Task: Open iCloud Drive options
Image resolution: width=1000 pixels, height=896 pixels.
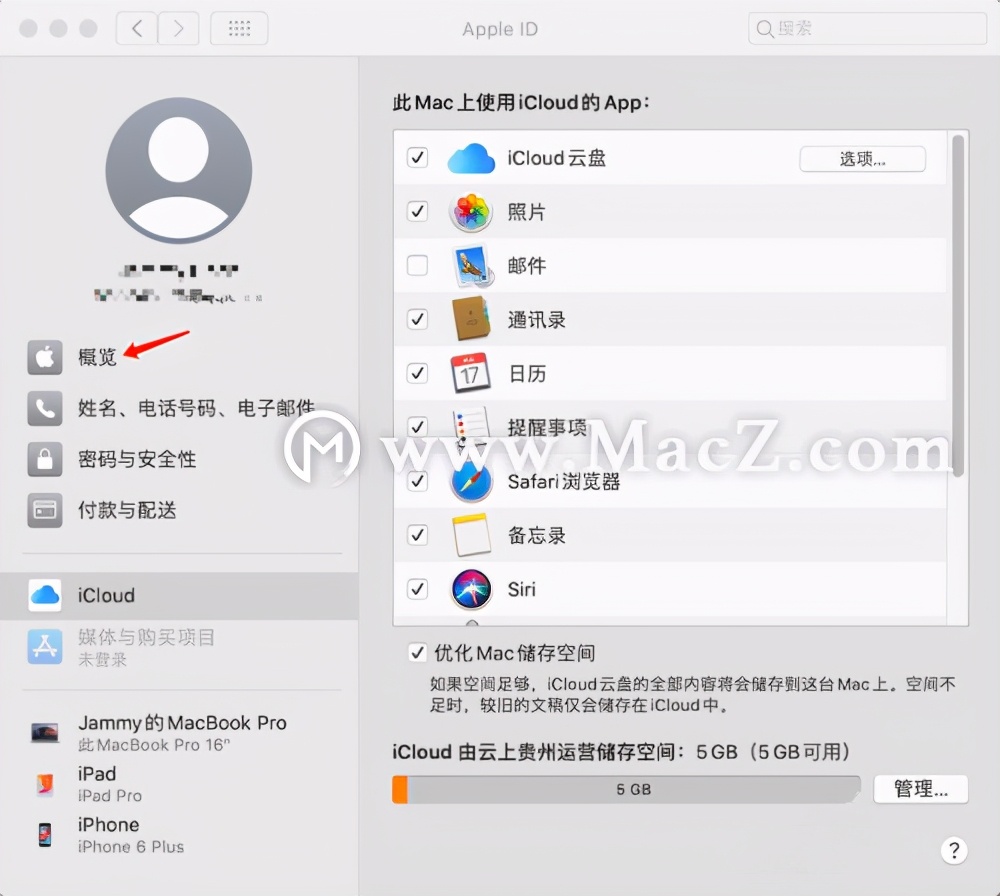Action: 861,158
